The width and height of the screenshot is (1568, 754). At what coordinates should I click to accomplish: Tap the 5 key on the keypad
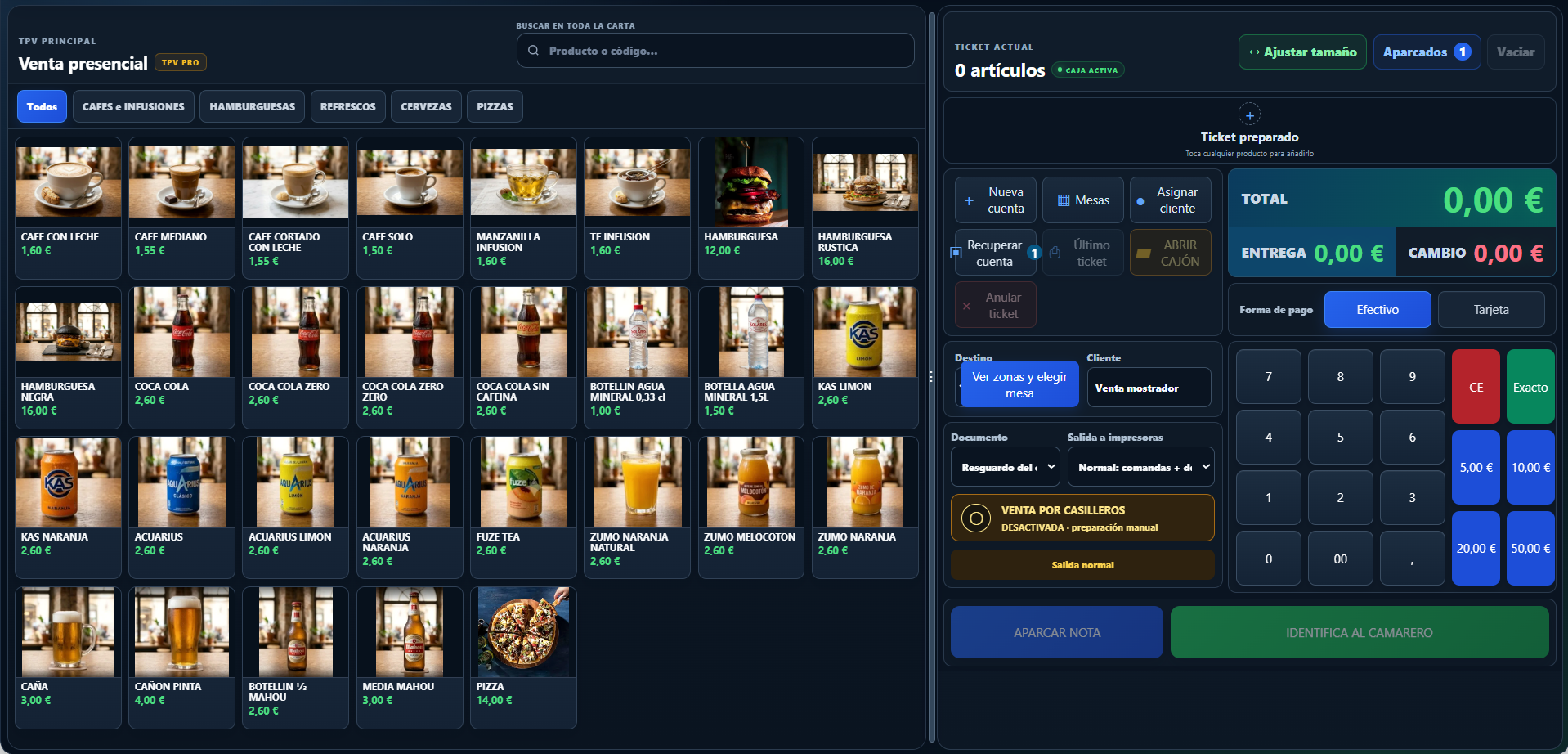point(1341,437)
